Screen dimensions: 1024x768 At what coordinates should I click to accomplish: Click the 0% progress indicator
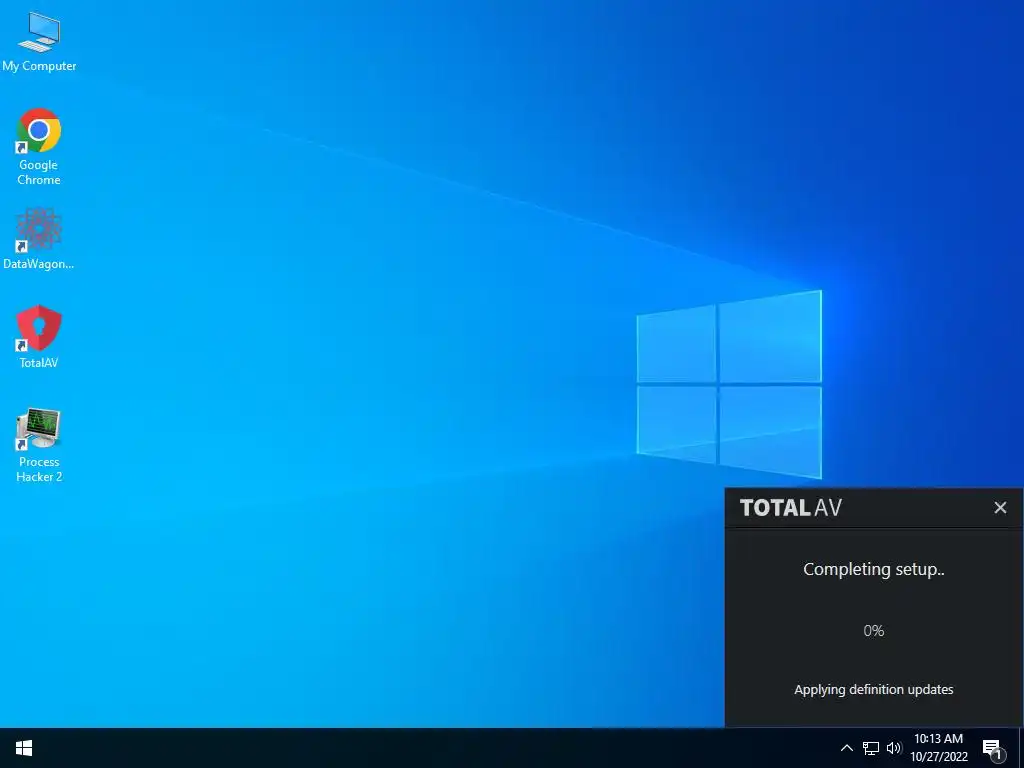pyautogui.click(x=874, y=631)
